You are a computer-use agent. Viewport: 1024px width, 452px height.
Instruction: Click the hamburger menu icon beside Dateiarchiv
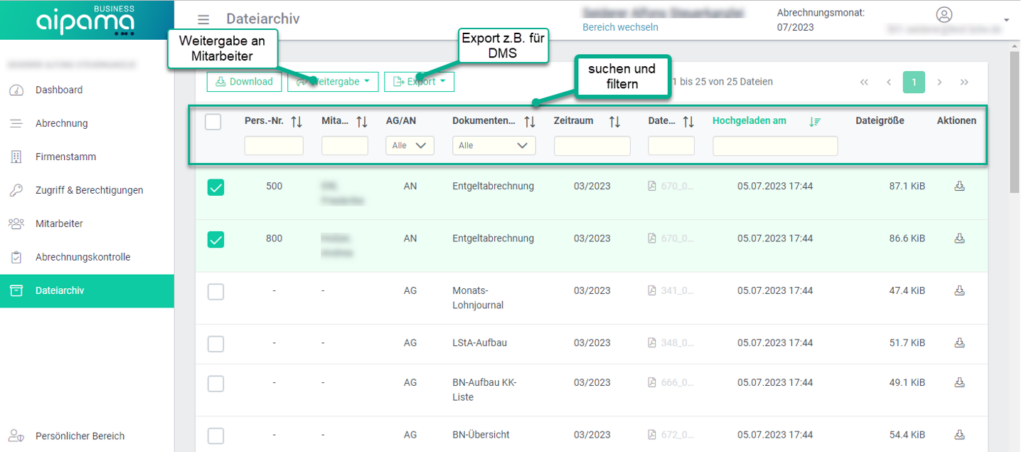204,19
